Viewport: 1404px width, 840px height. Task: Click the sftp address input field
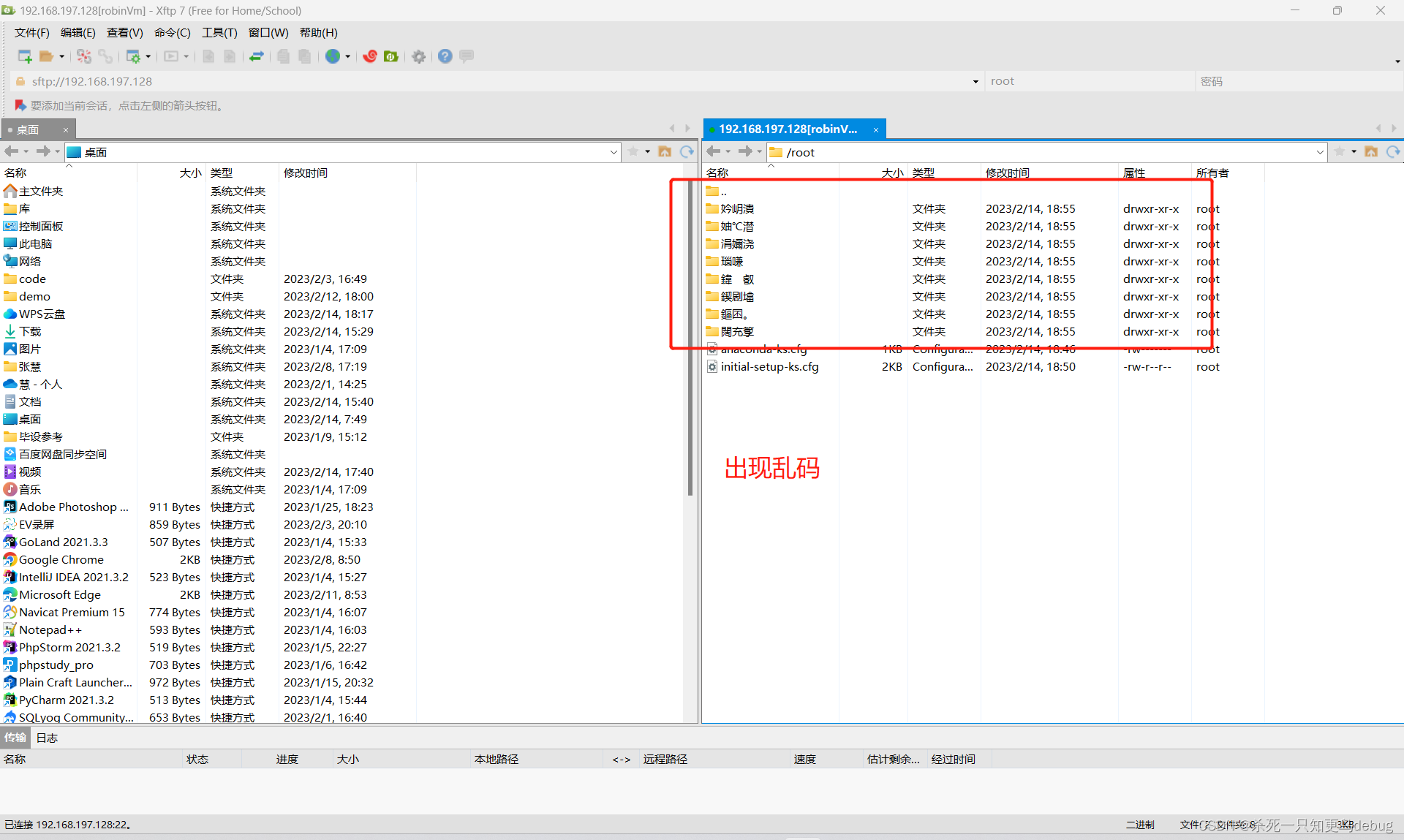coord(497,81)
